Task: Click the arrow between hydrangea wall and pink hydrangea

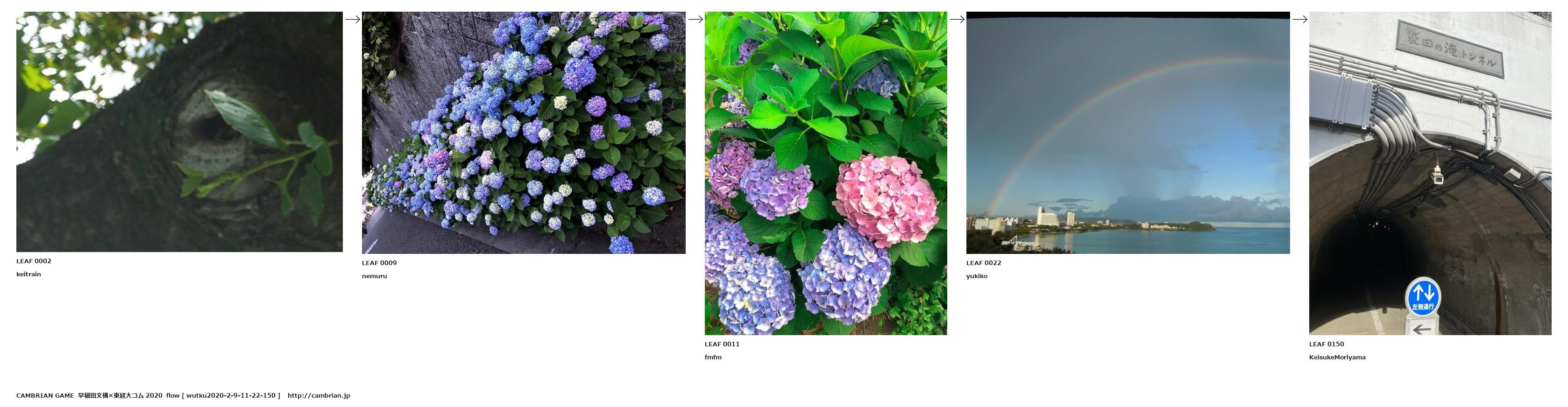Action: [x=695, y=20]
